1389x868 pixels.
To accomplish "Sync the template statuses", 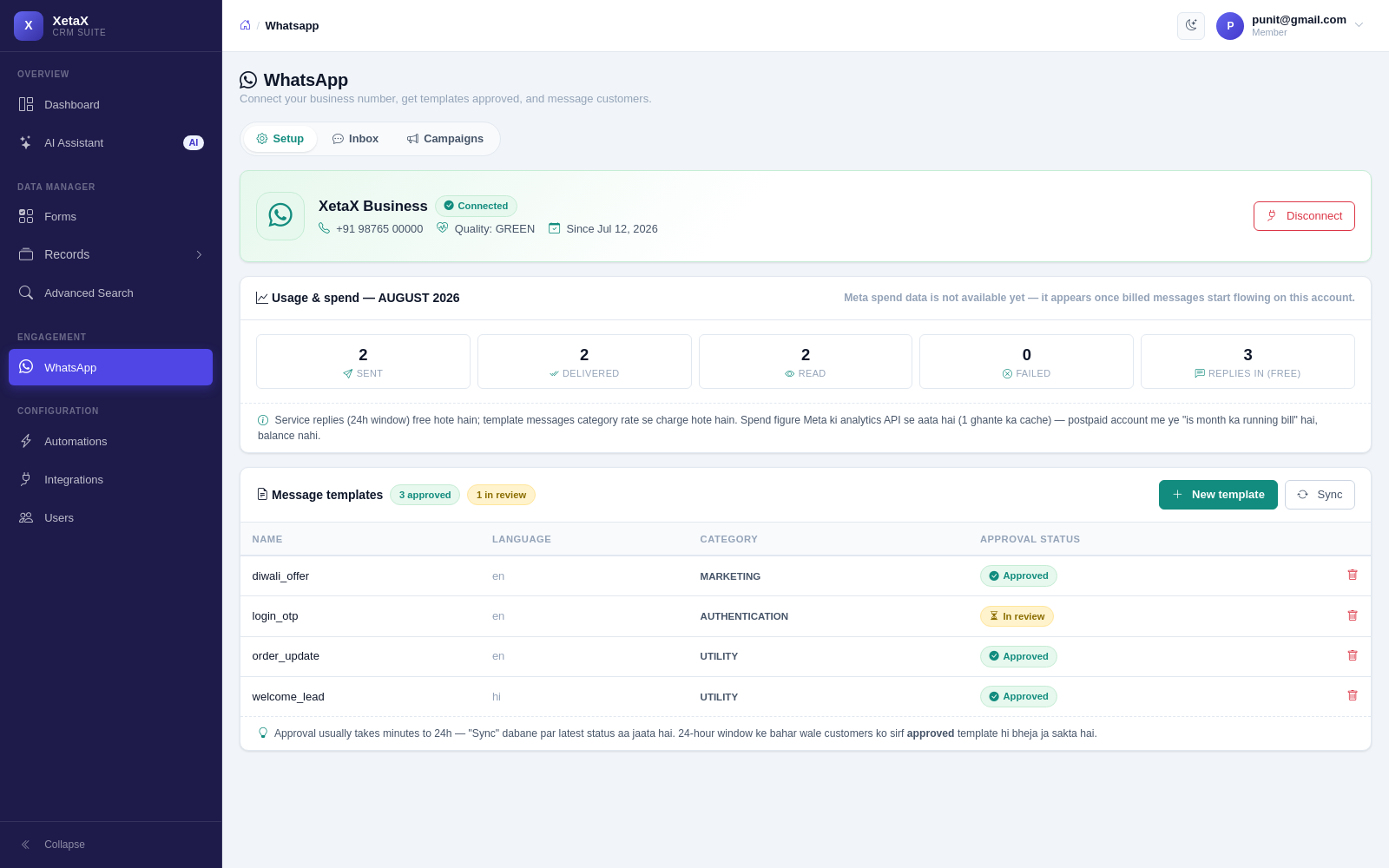I will pos(1320,495).
